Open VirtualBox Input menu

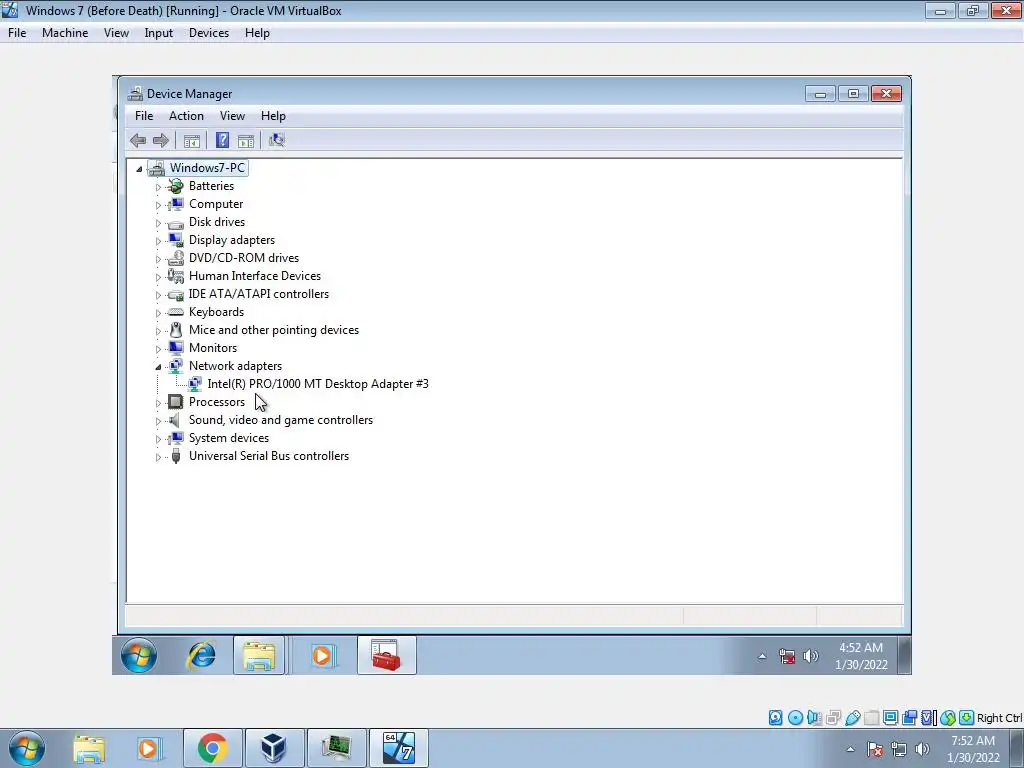pos(158,33)
